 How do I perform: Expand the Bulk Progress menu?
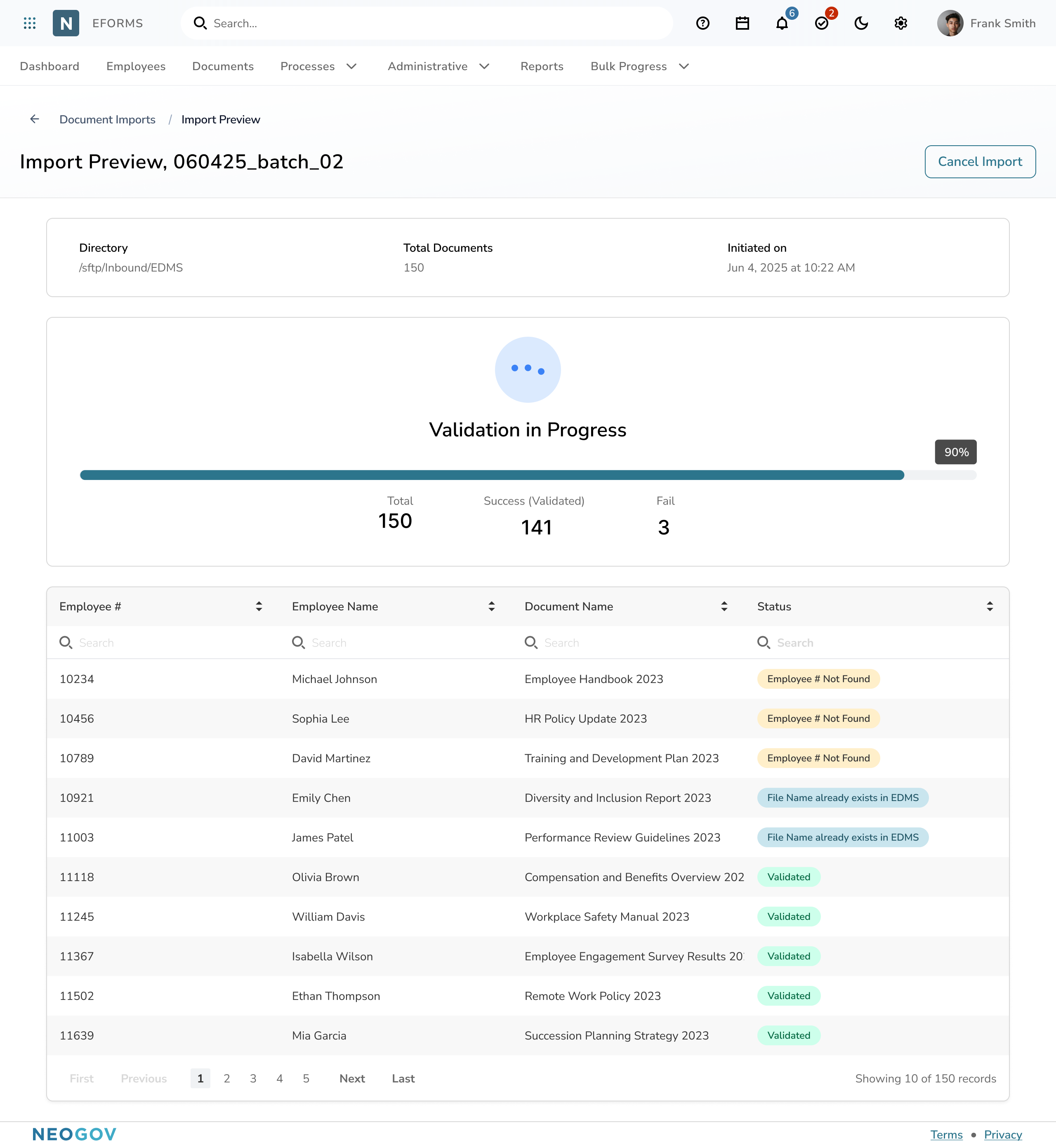(638, 66)
